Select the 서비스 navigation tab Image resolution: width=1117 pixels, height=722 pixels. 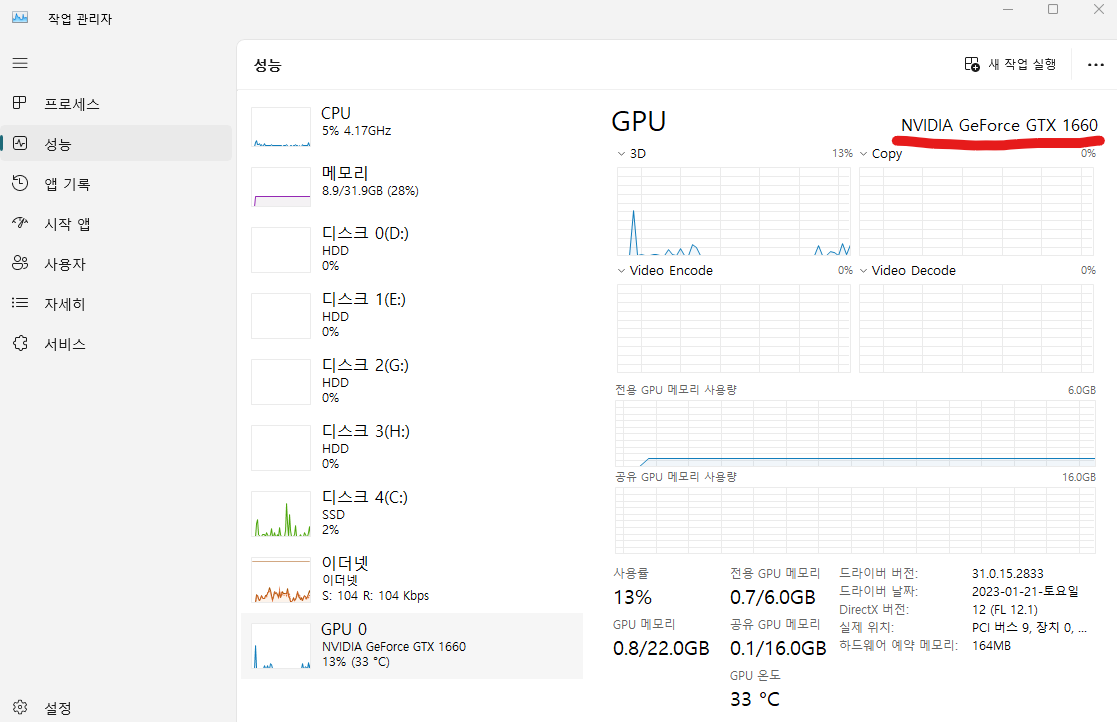pos(116,343)
